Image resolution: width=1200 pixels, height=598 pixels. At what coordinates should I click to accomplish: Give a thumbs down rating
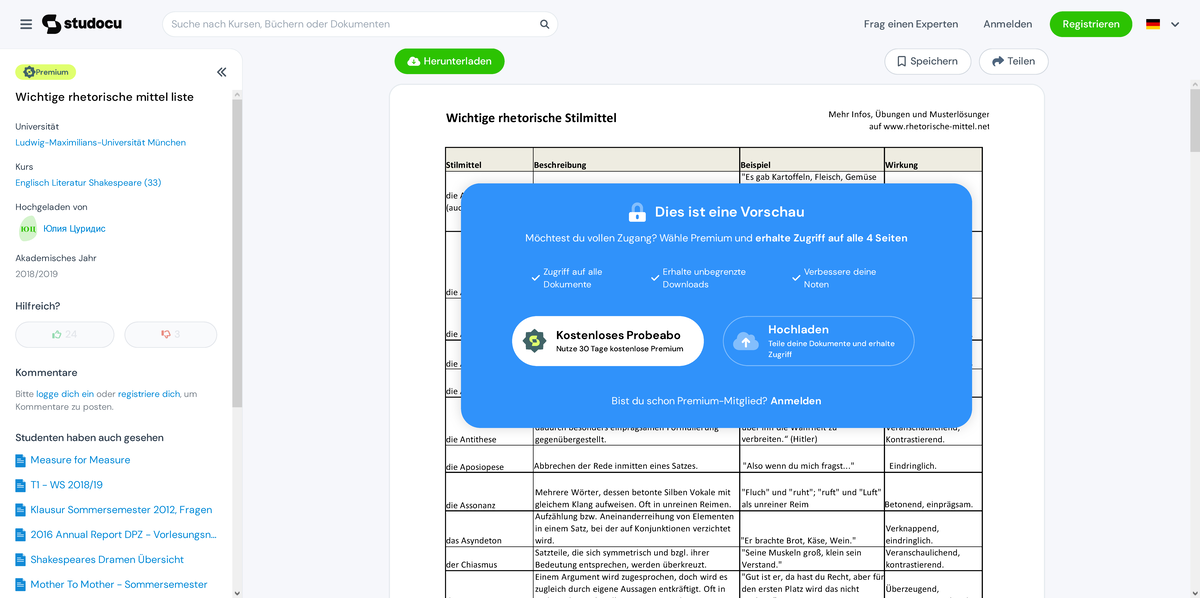click(x=170, y=334)
